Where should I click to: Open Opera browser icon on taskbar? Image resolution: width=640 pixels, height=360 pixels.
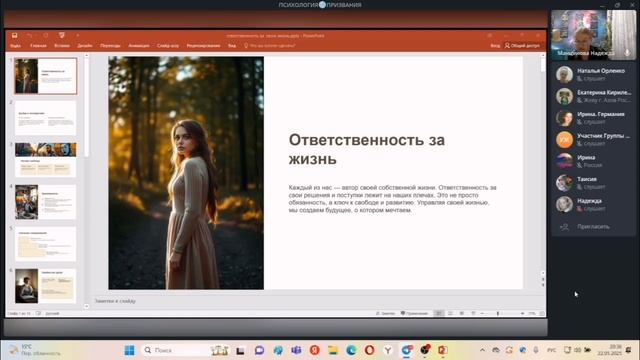(369, 350)
